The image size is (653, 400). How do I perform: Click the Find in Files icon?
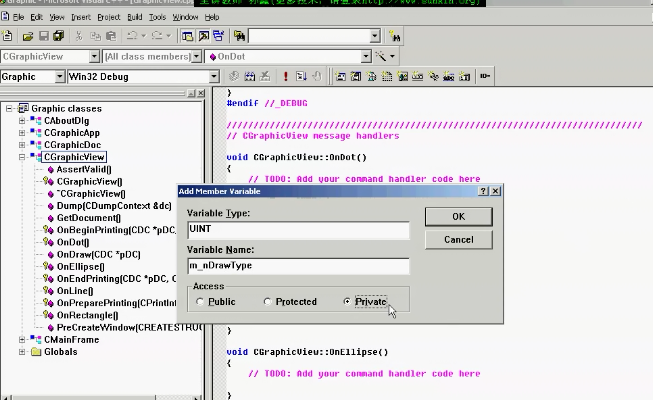(x=239, y=36)
